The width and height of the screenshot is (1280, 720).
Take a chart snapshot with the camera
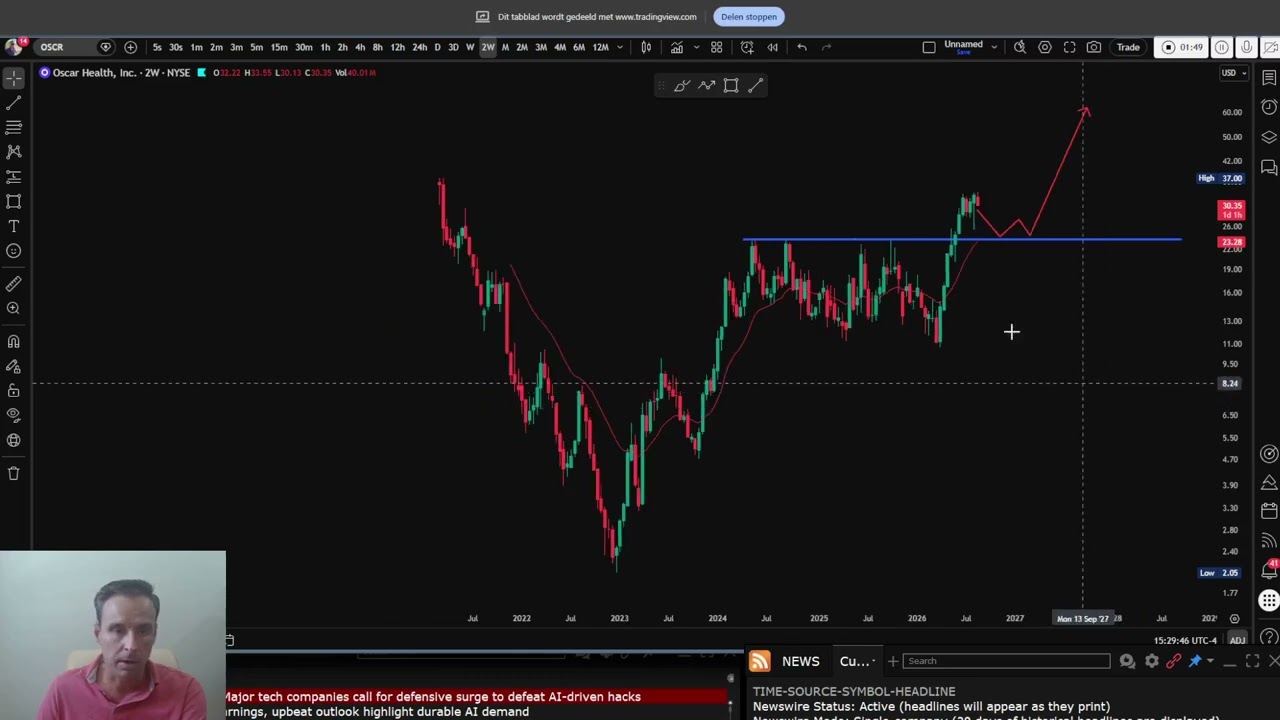(1094, 47)
